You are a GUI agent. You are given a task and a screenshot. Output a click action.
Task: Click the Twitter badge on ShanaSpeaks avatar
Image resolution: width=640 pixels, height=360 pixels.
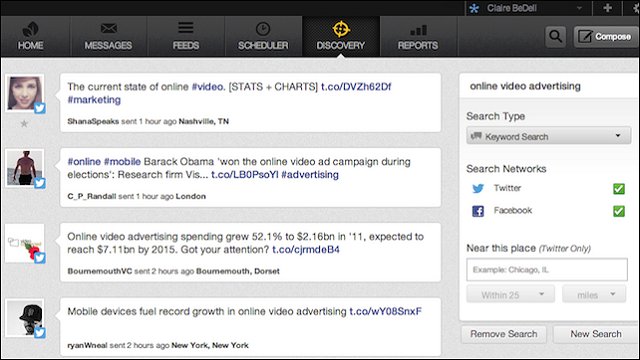tap(40, 108)
